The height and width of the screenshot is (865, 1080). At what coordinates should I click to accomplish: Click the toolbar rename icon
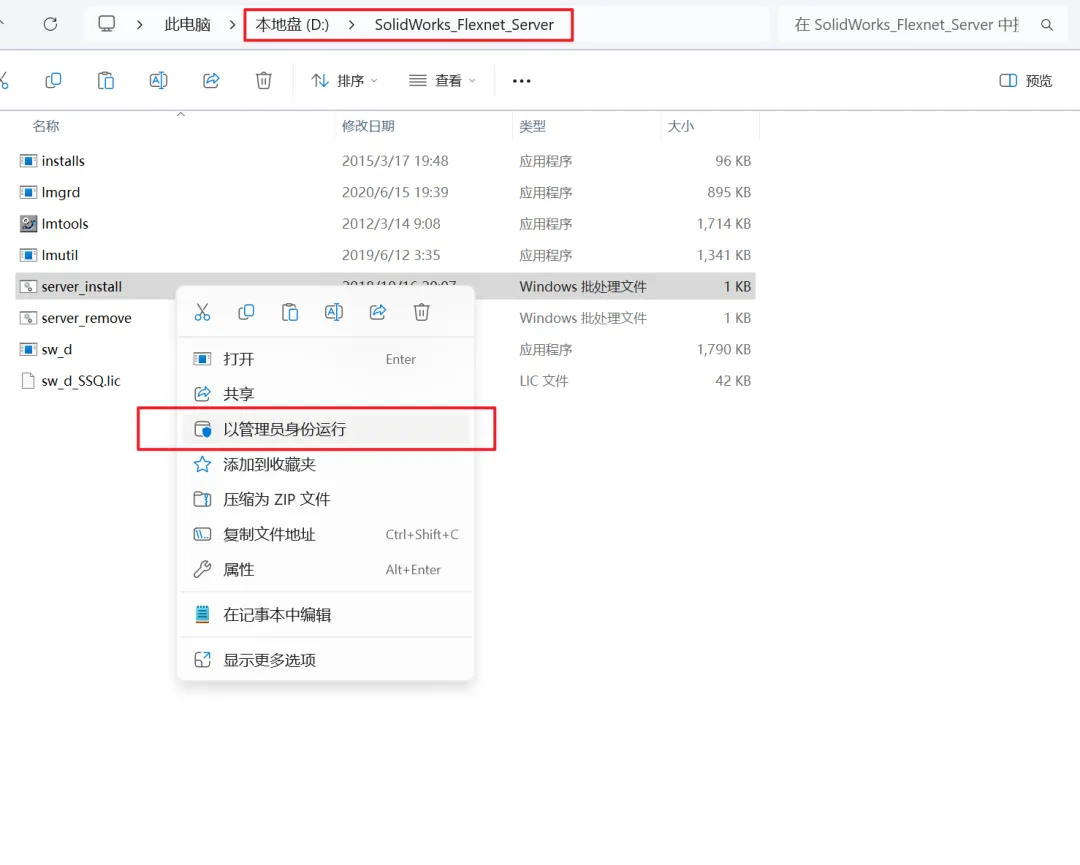pos(158,81)
